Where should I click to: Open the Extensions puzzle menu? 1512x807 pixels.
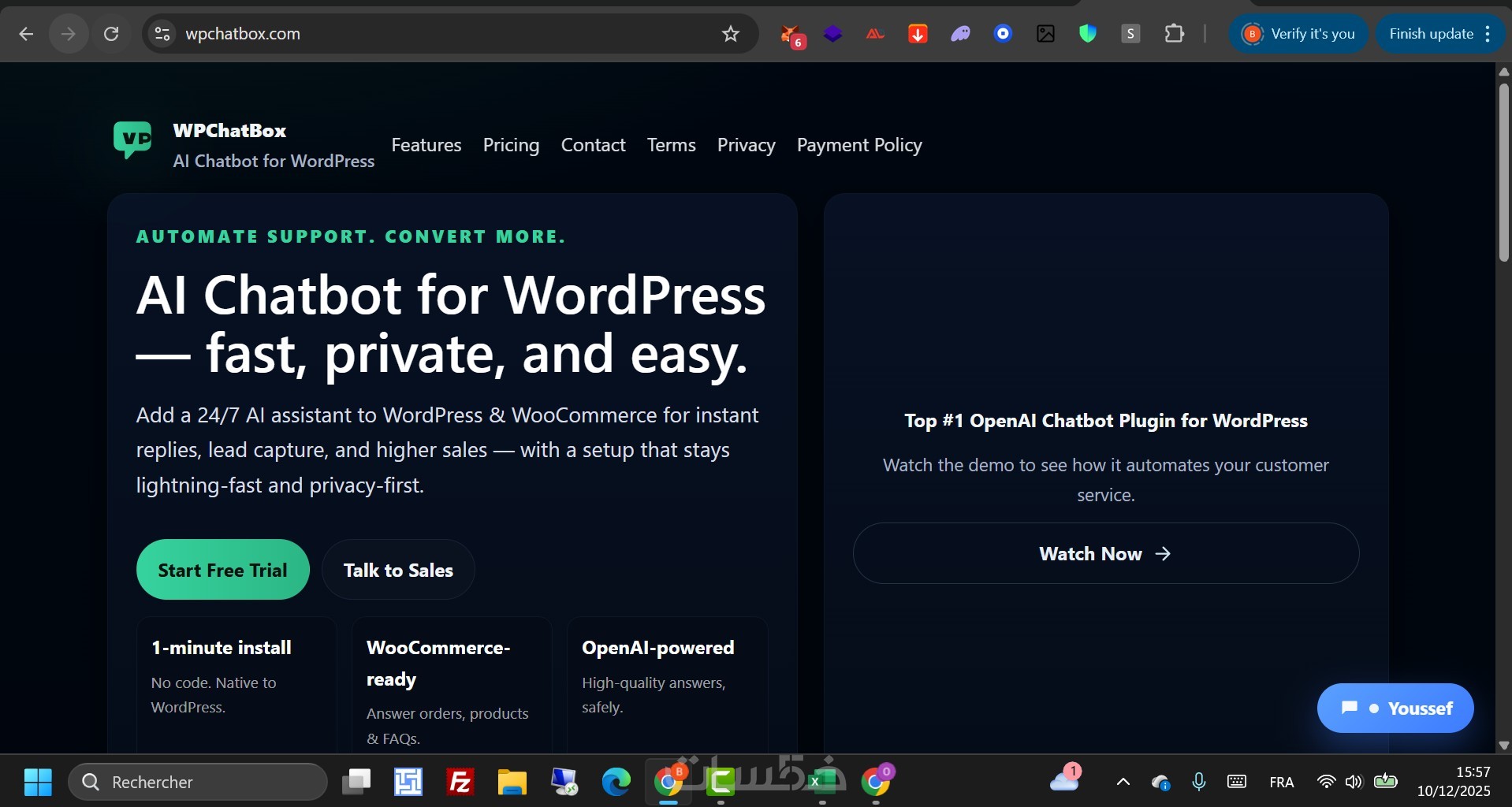tap(1175, 34)
